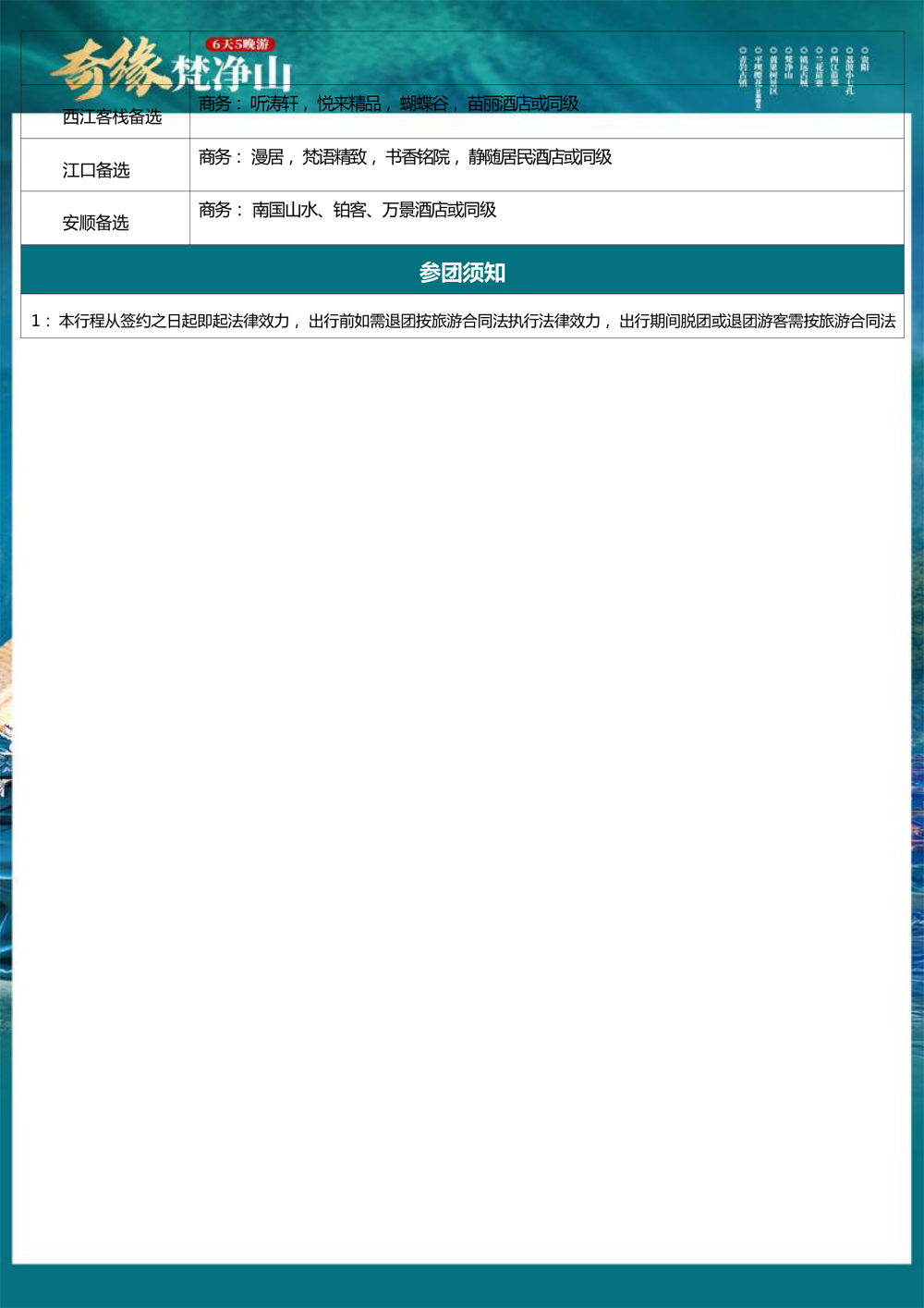Click the 西江客栈备选 row label
924x1308 pixels.
(112, 117)
